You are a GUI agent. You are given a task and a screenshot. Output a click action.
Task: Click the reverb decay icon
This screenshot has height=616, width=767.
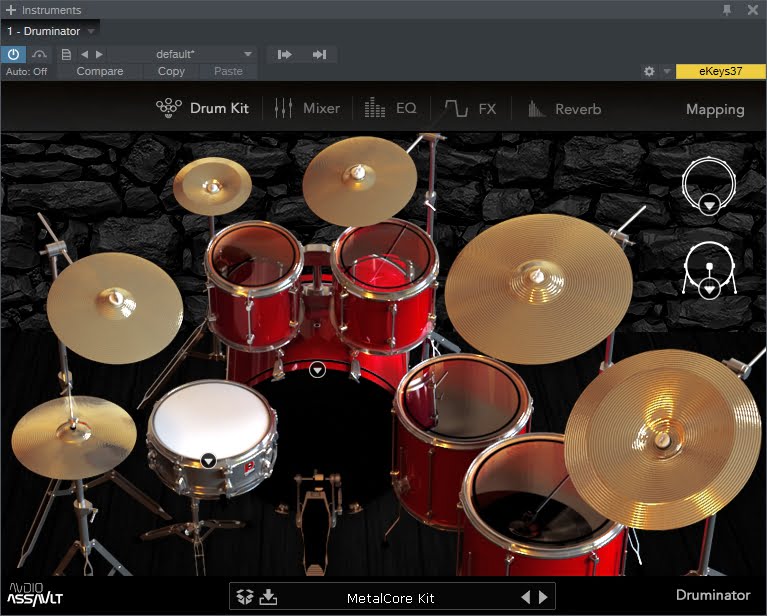coord(536,109)
